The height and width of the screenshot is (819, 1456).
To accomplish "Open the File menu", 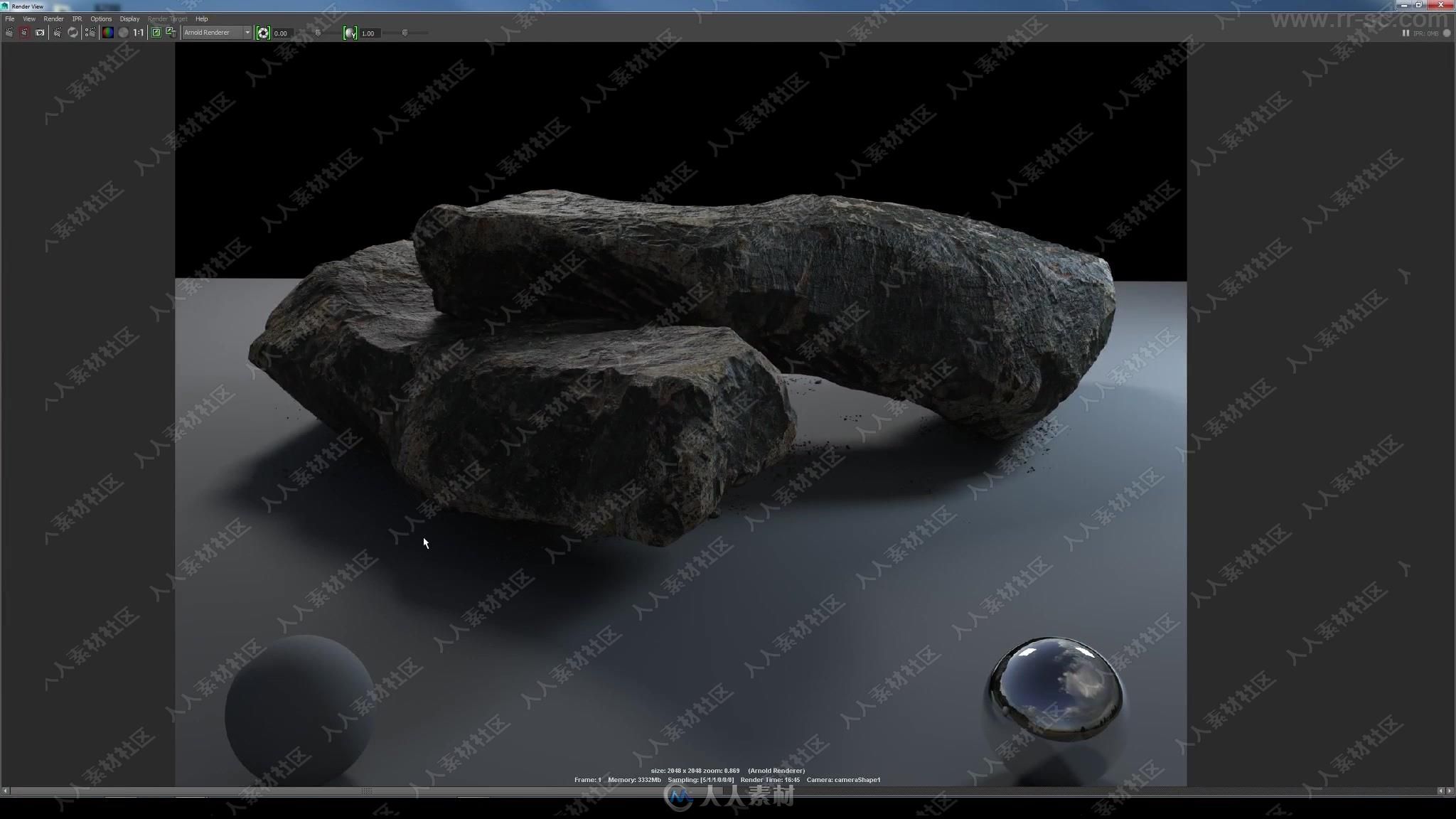I will tap(10, 19).
